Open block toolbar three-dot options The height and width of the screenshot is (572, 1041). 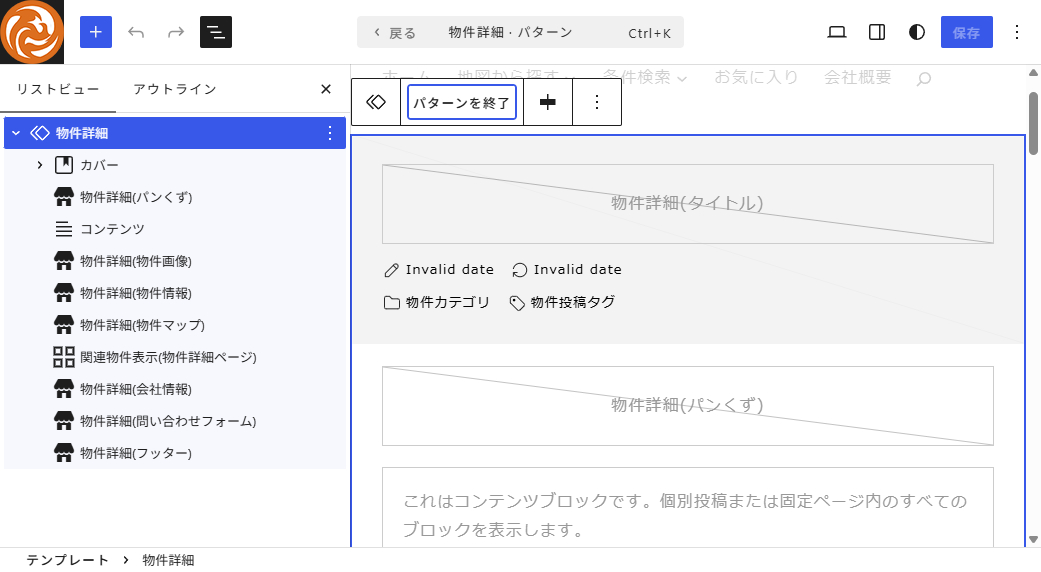(597, 102)
